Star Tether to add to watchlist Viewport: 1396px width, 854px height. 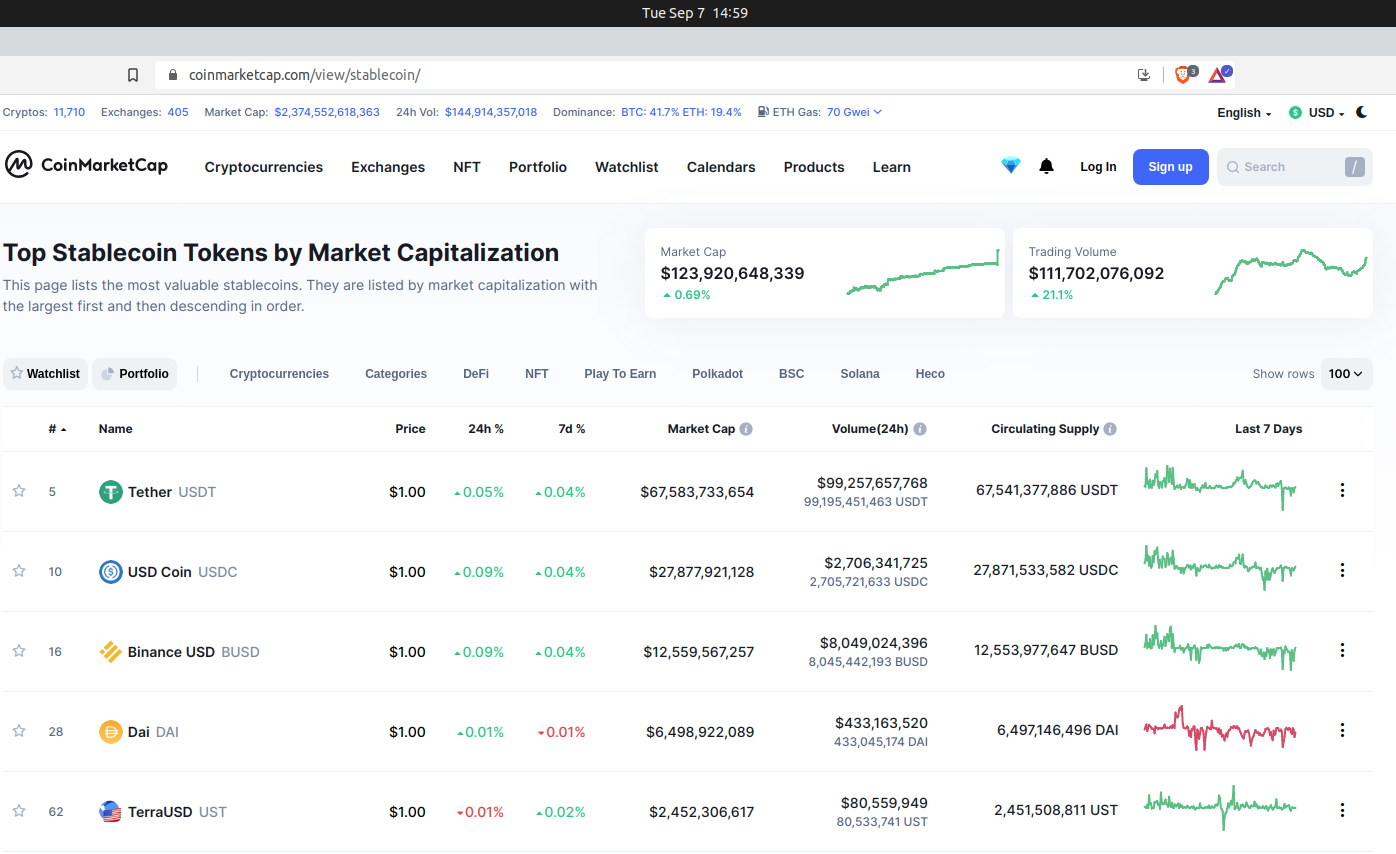click(19, 491)
